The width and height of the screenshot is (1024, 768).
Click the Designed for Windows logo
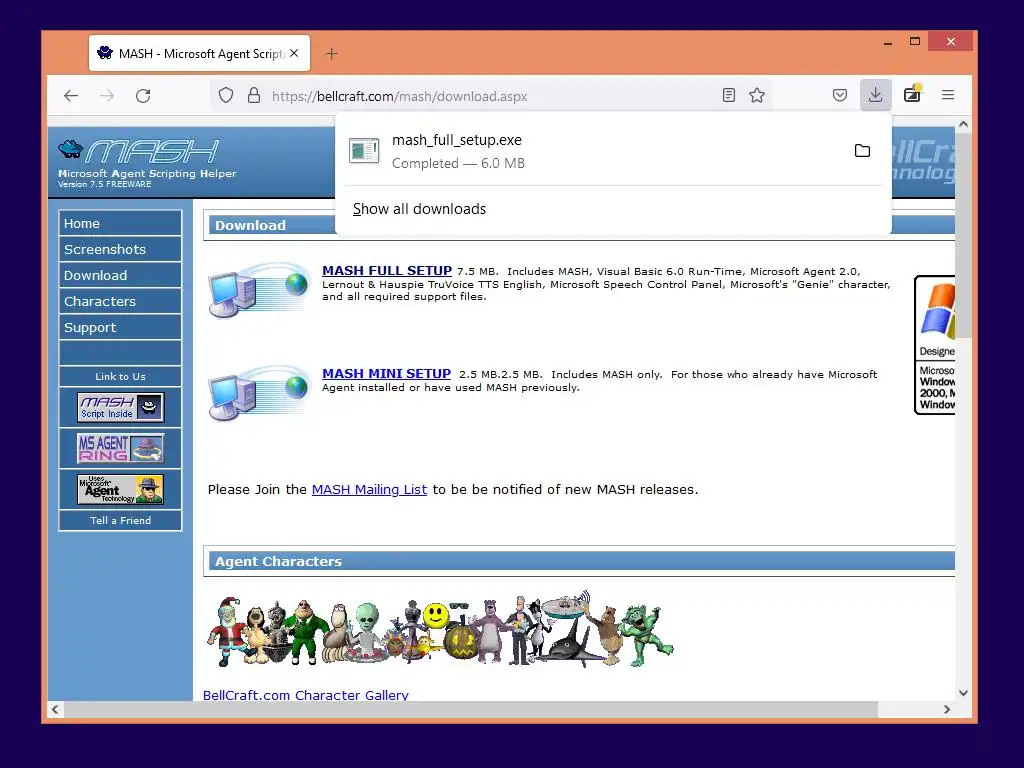[x=935, y=345]
